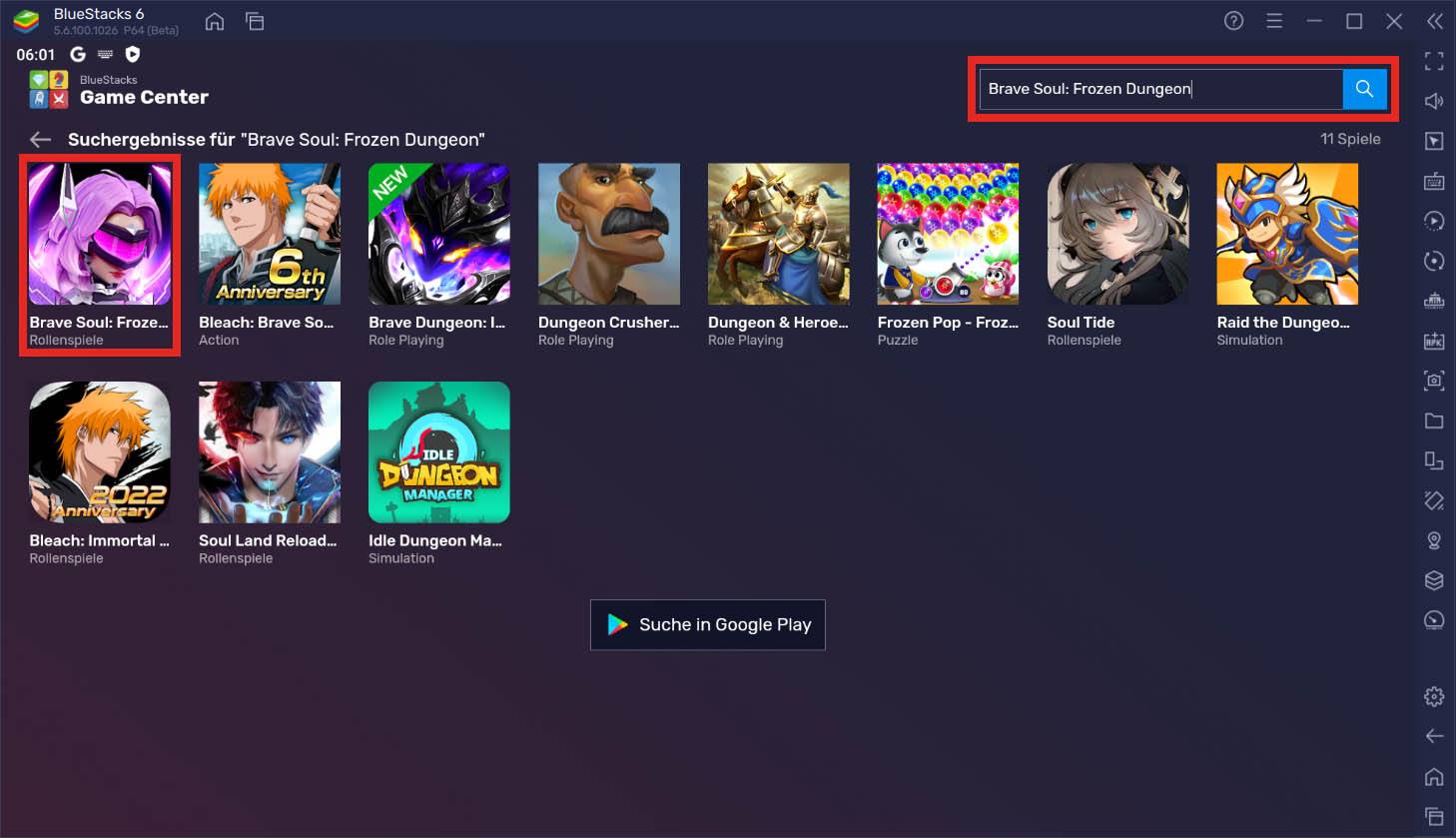This screenshot has height=838, width=1456.
Task: Click the Dungeon Crusher... title text
Action: 608,323
